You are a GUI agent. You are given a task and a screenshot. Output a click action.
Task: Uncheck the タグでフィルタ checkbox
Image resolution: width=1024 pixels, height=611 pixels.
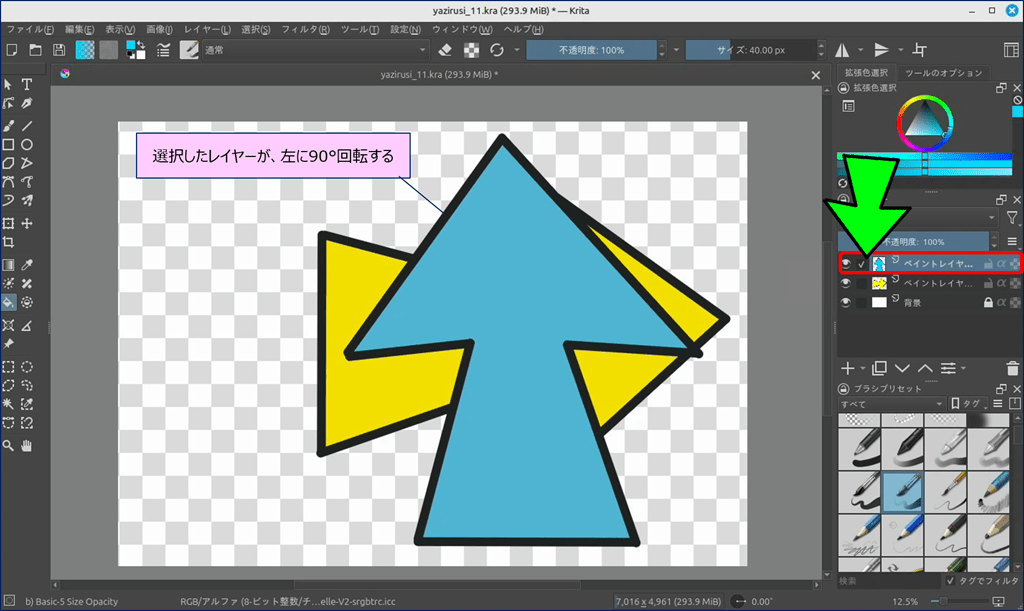tap(951, 581)
